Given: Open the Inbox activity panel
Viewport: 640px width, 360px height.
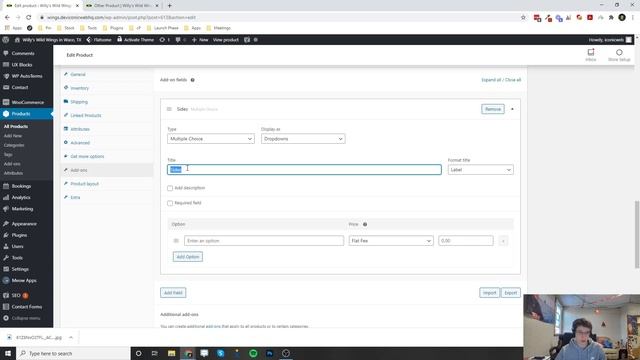Looking at the screenshot, I should (x=591, y=55).
